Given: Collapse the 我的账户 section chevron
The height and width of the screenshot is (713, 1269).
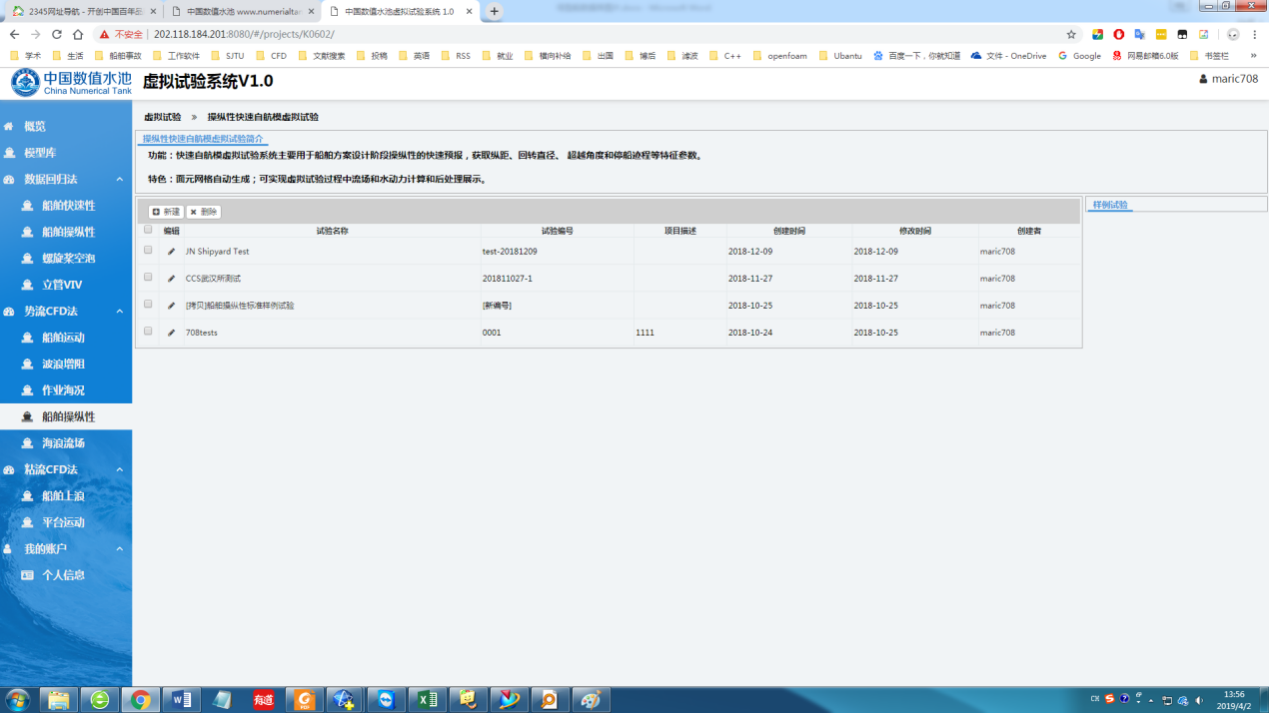Looking at the screenshot, I should 120,549.
